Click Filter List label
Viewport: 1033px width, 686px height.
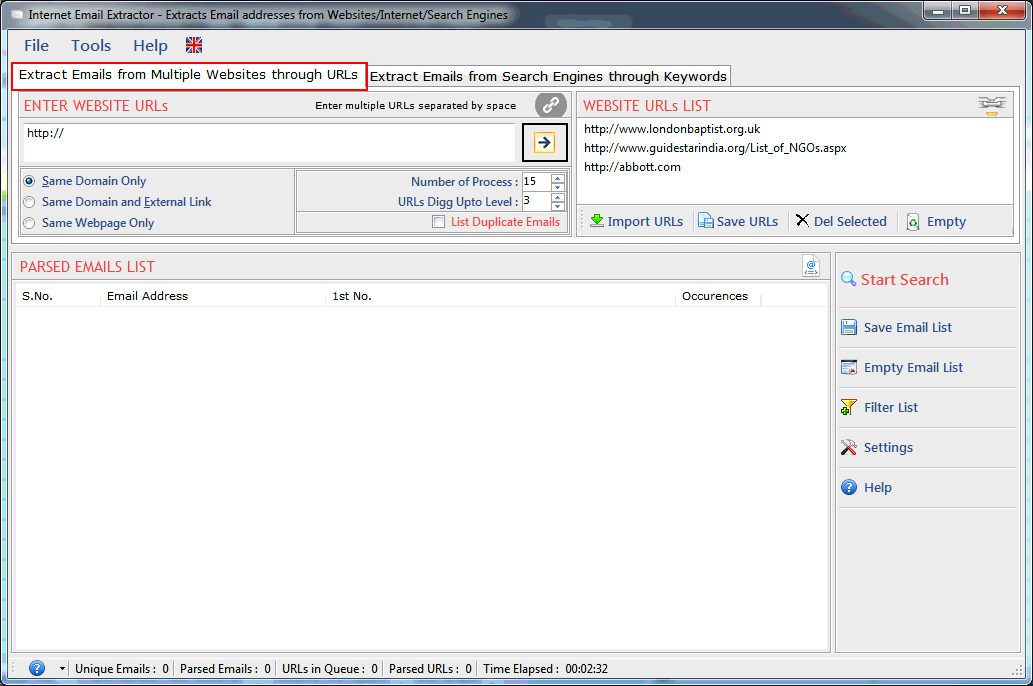(891, 407)
